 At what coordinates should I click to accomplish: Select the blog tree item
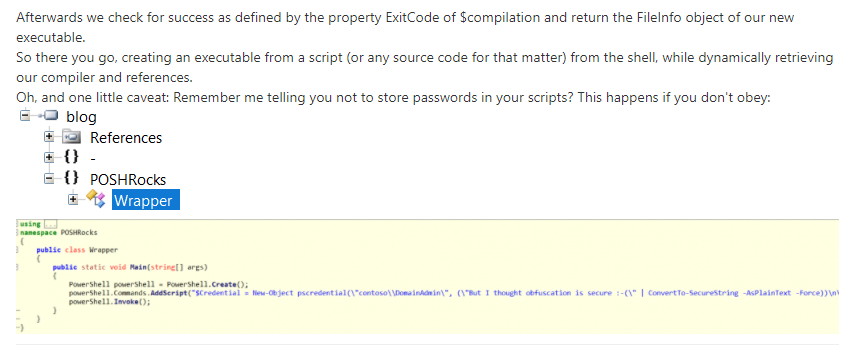[x=81, y=117]
